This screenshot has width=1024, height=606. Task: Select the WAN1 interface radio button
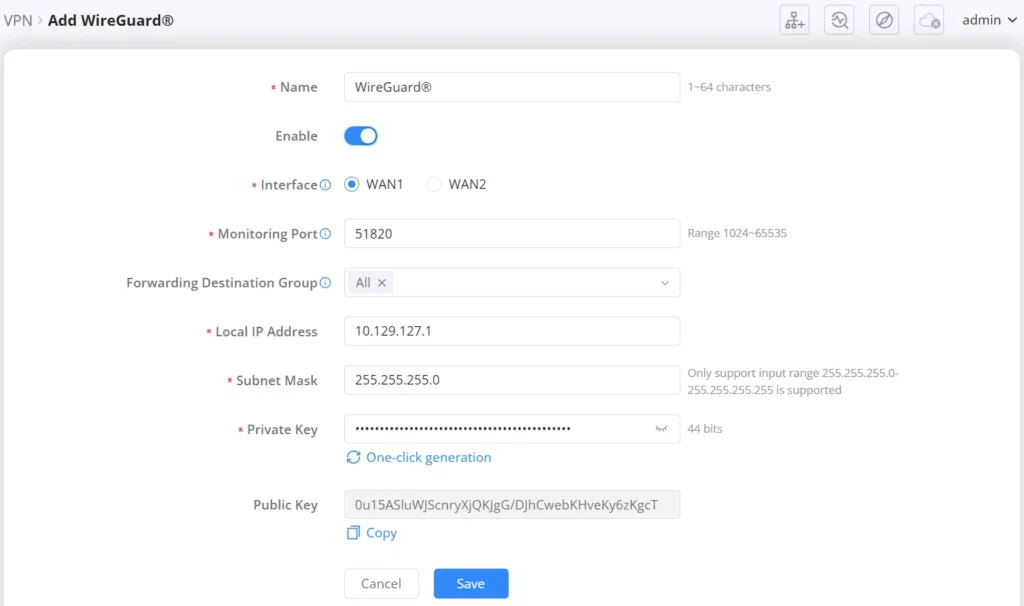[351, 184]
